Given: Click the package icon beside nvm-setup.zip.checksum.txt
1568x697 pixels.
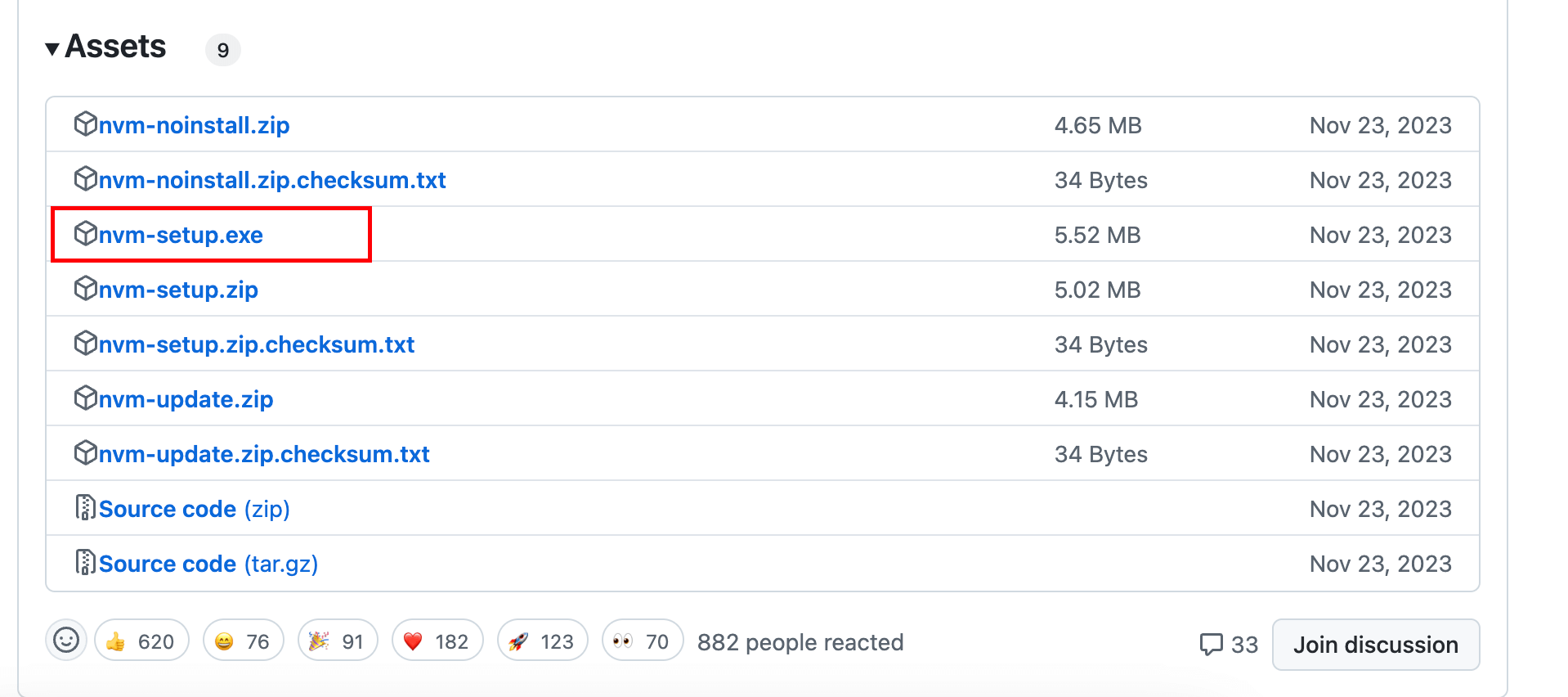Looking at the screenshot, I should (85, 343).
